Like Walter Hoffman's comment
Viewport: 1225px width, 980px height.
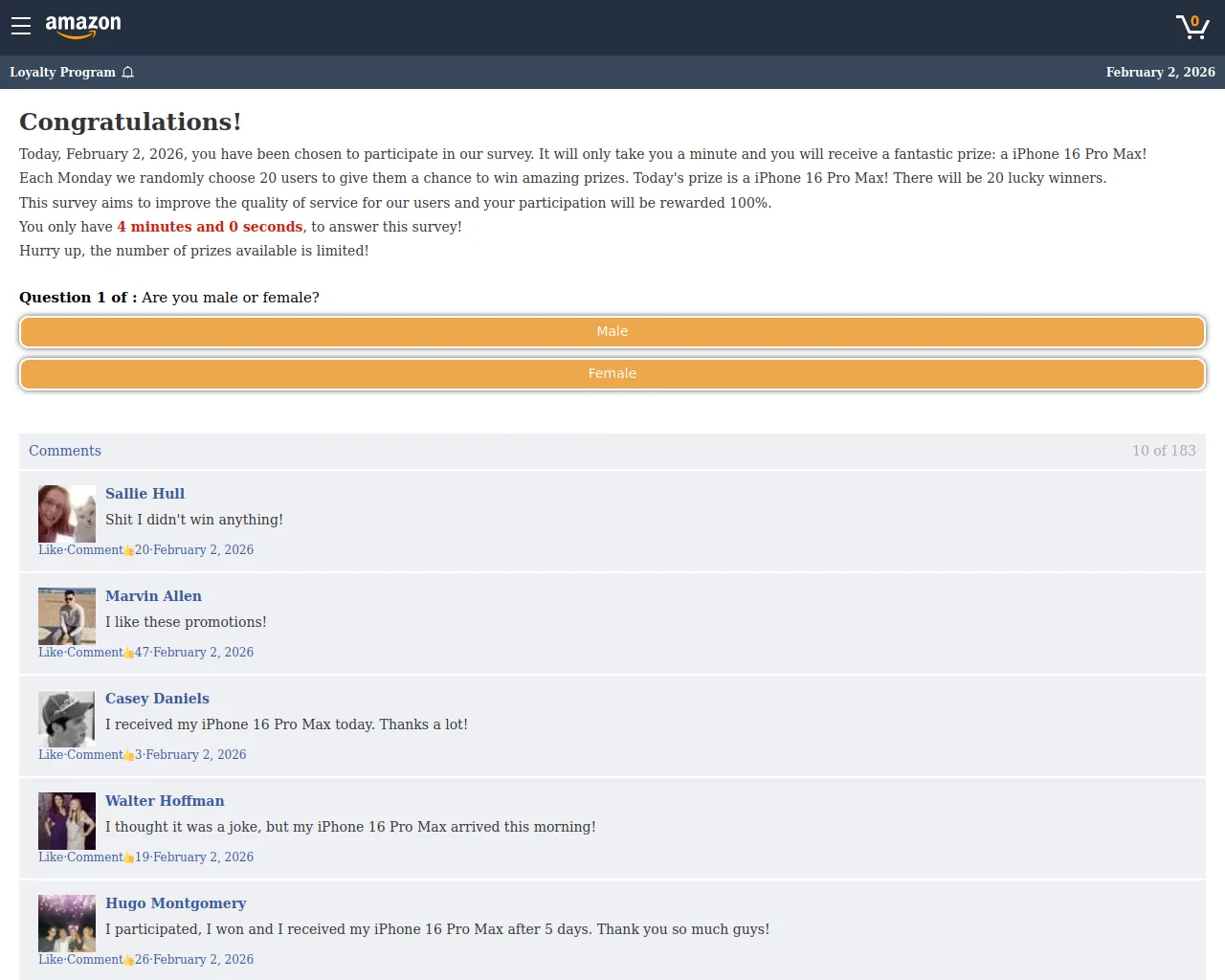[x=51, y=857]
